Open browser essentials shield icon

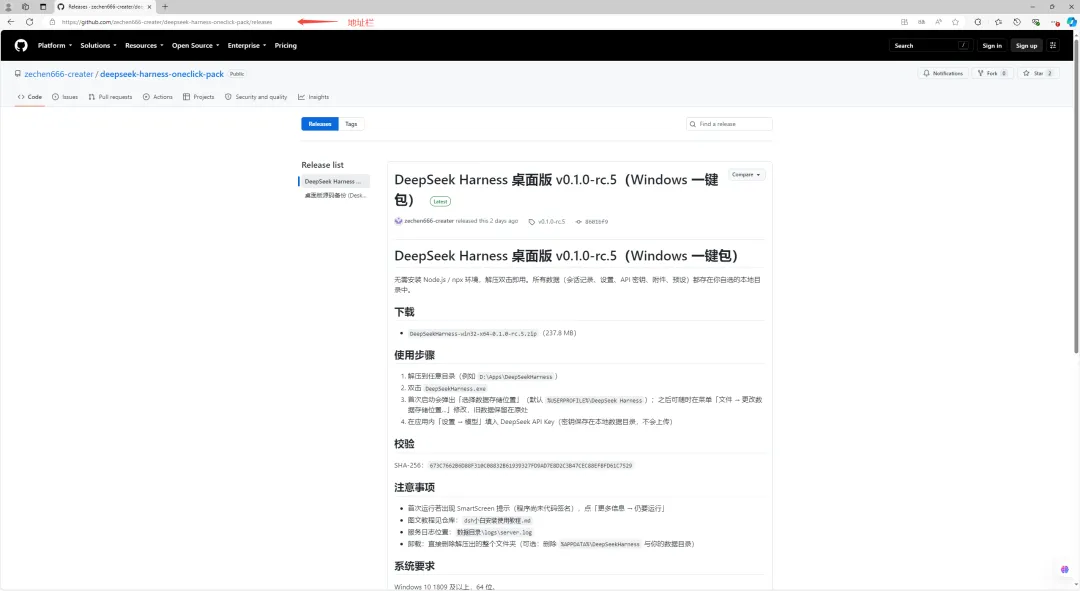pos(1035,22)
